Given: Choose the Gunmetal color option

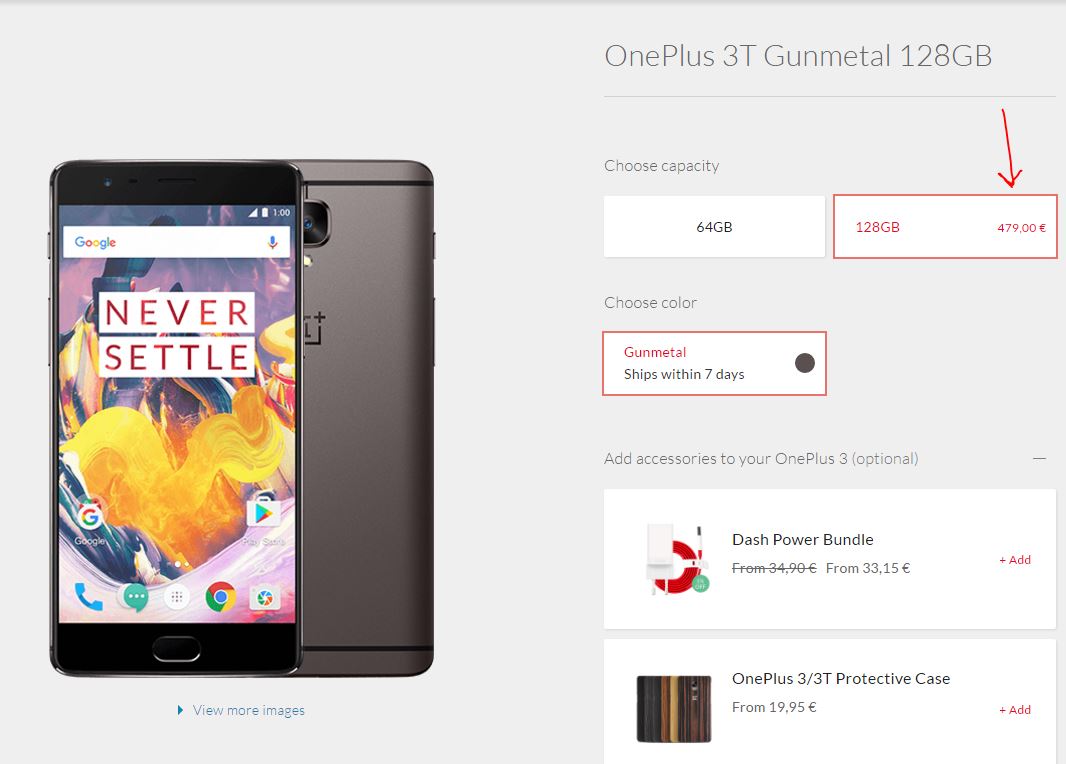Looking at the screenshot, I should coord(714,363).
